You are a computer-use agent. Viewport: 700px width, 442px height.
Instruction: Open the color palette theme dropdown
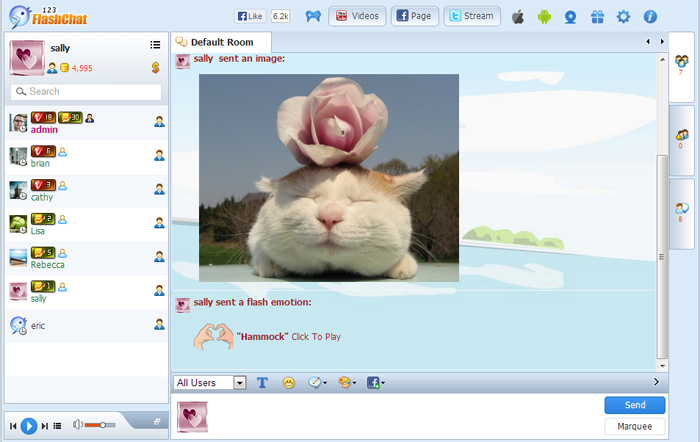pyautogui.click(x=347, y=382)
